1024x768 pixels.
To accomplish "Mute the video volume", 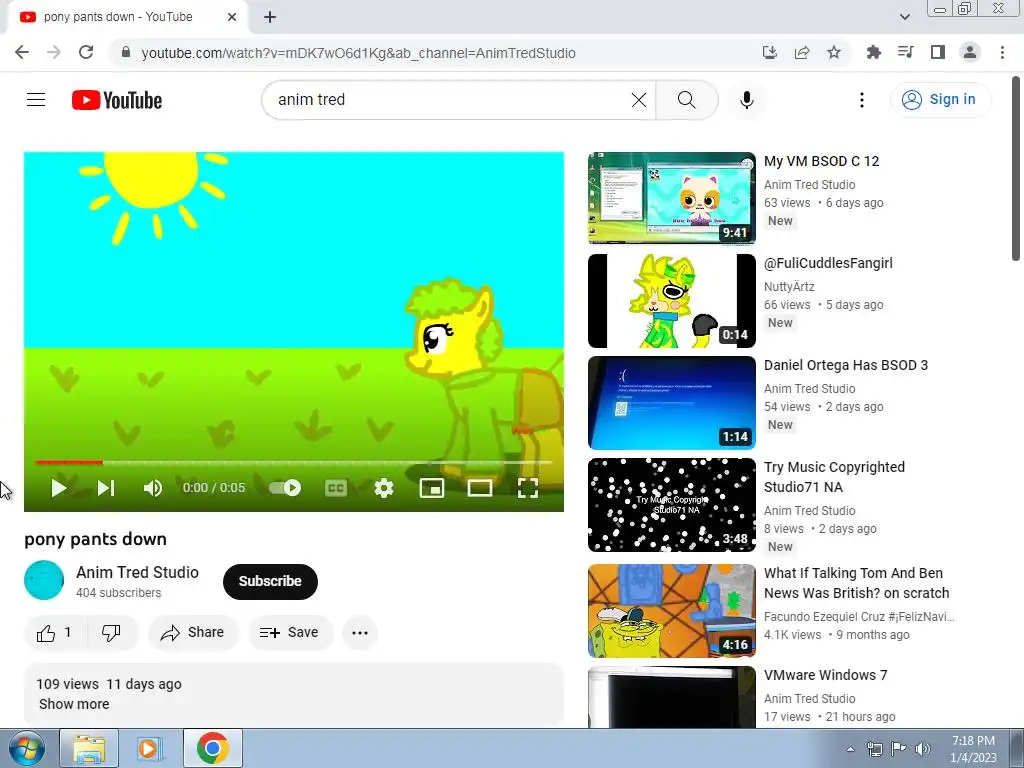I will pos(153,488).
